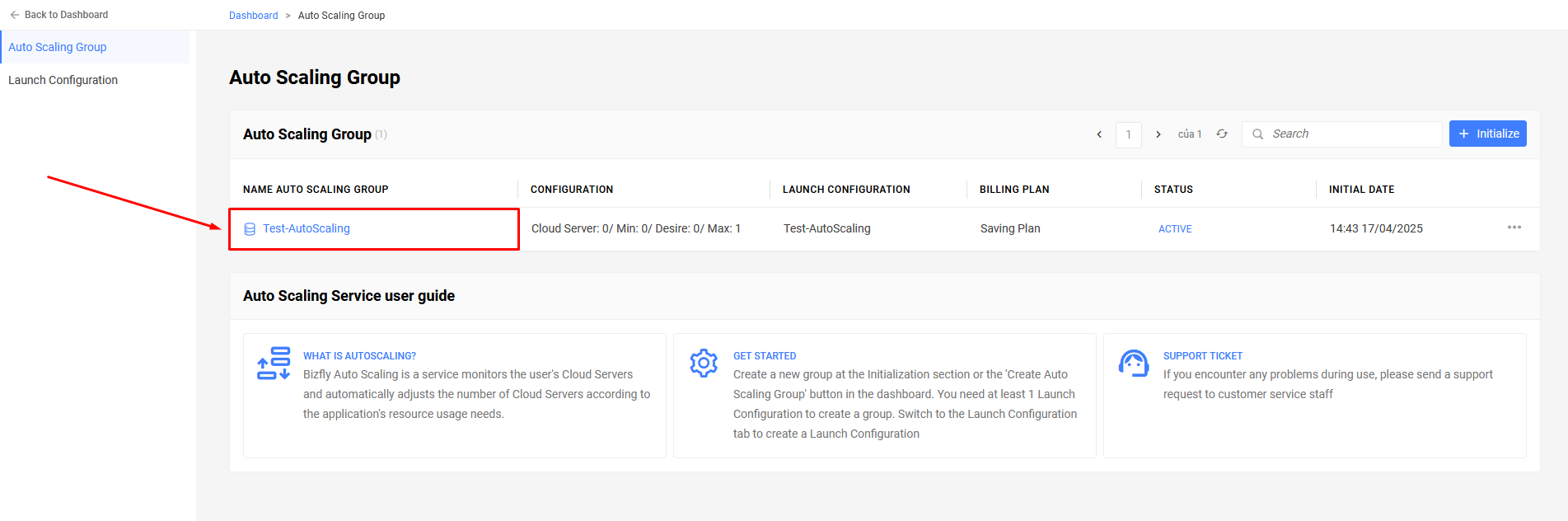Click the Saving Plan billing cell
This screenshot has height=521, width=1568.
point(1010,228)
